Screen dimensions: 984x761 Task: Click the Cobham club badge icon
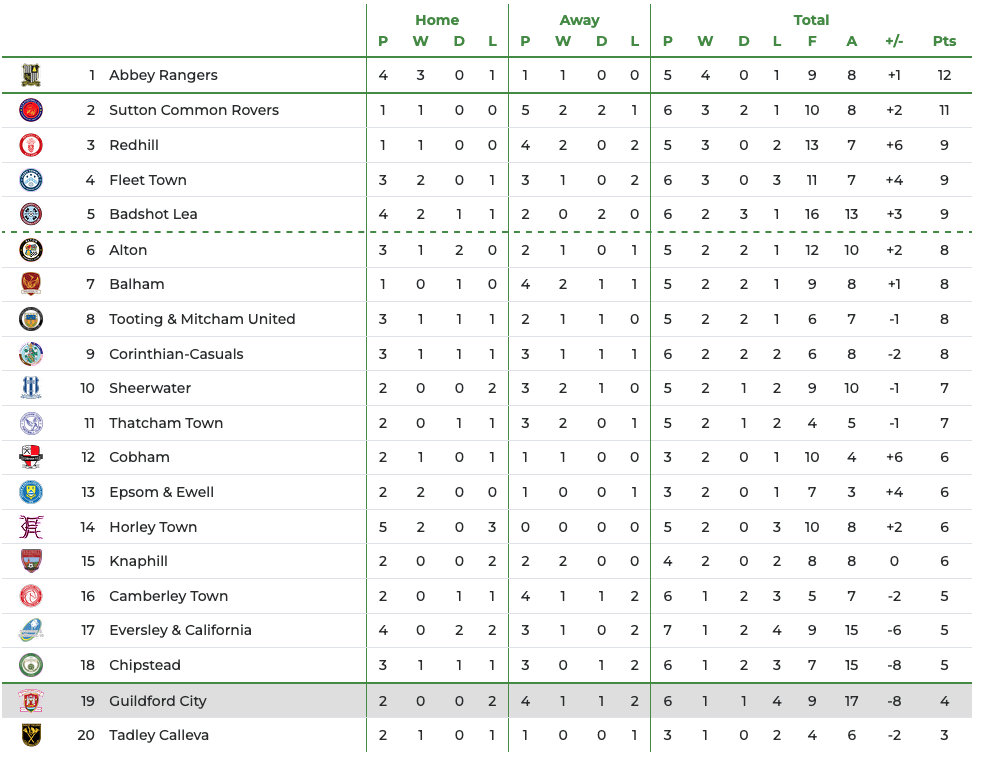click(31, 457)
